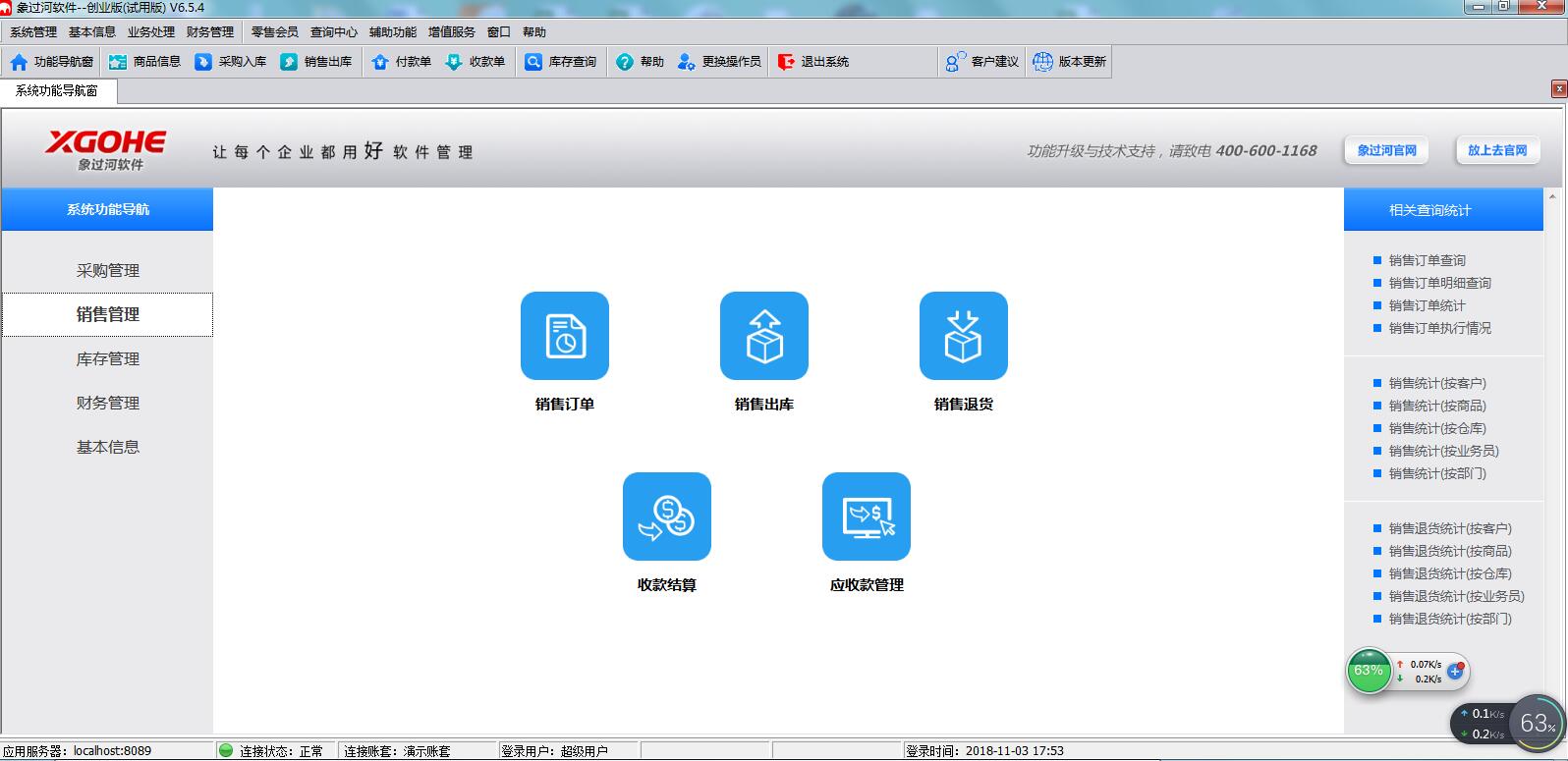Click 更换操作员 toolbar button
Screen dimensions: 1568x761
pyautogui.click(x=719, y=62)
